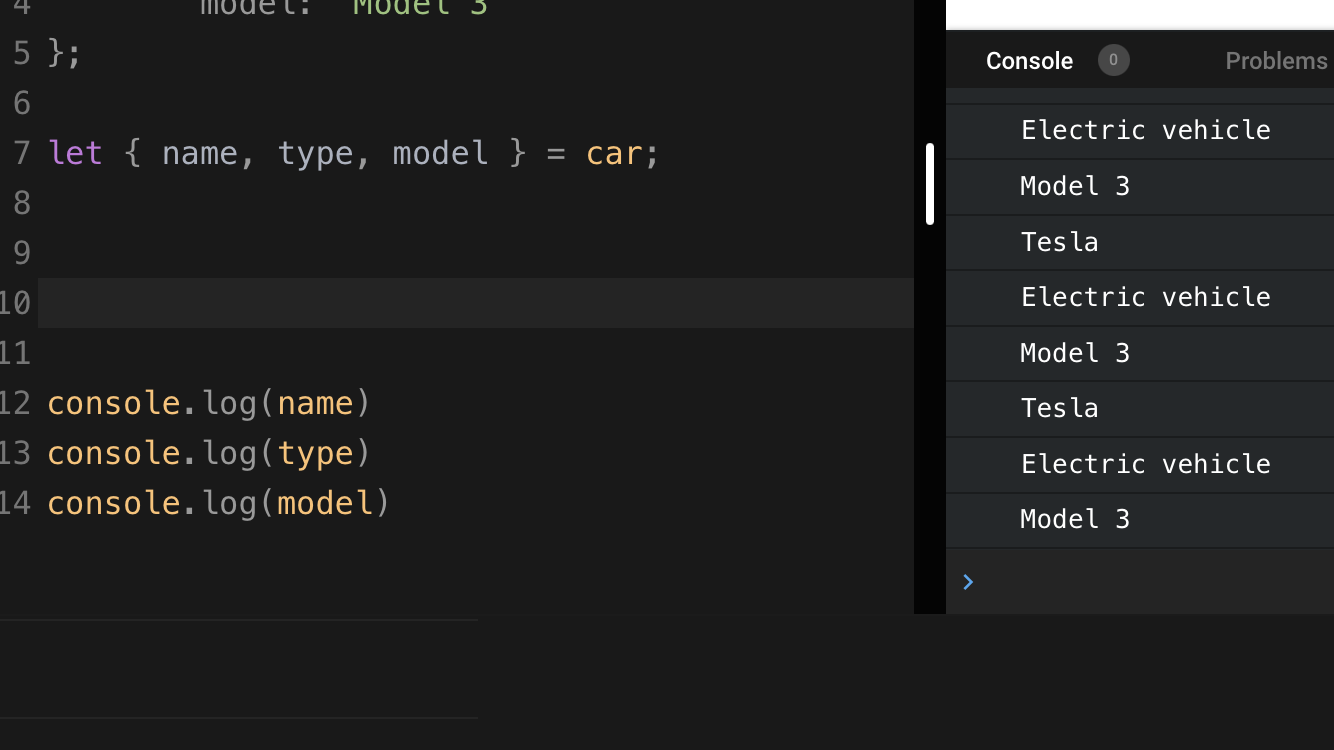Click line number 5 in the gutter

point(21,53)
